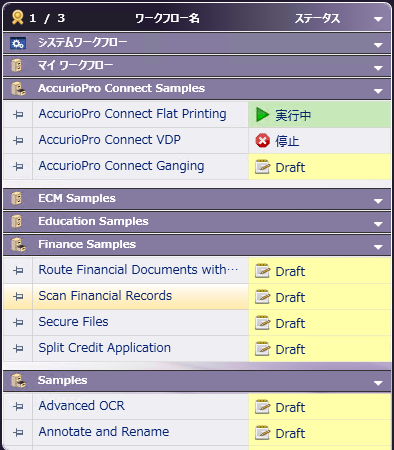Viewport: 394px width, 450px height.
Task: Click the システムワークフロー category label
Action: click(82, 43)
